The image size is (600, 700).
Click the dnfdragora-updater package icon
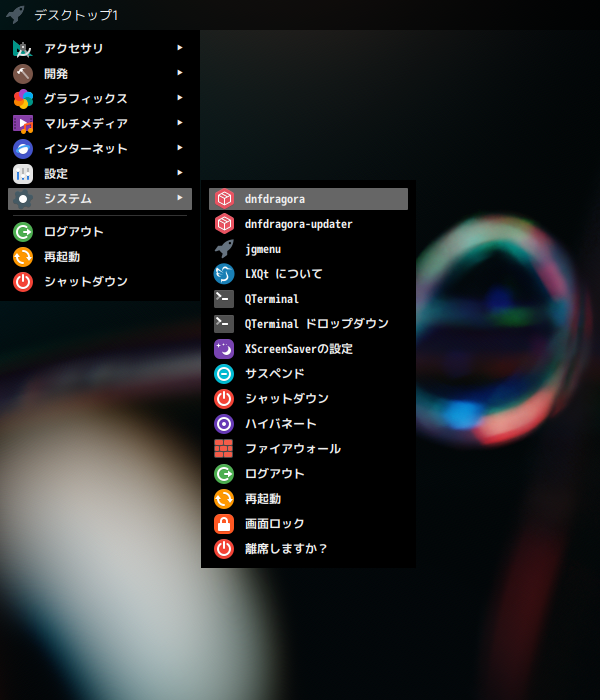tap(224, 224)
